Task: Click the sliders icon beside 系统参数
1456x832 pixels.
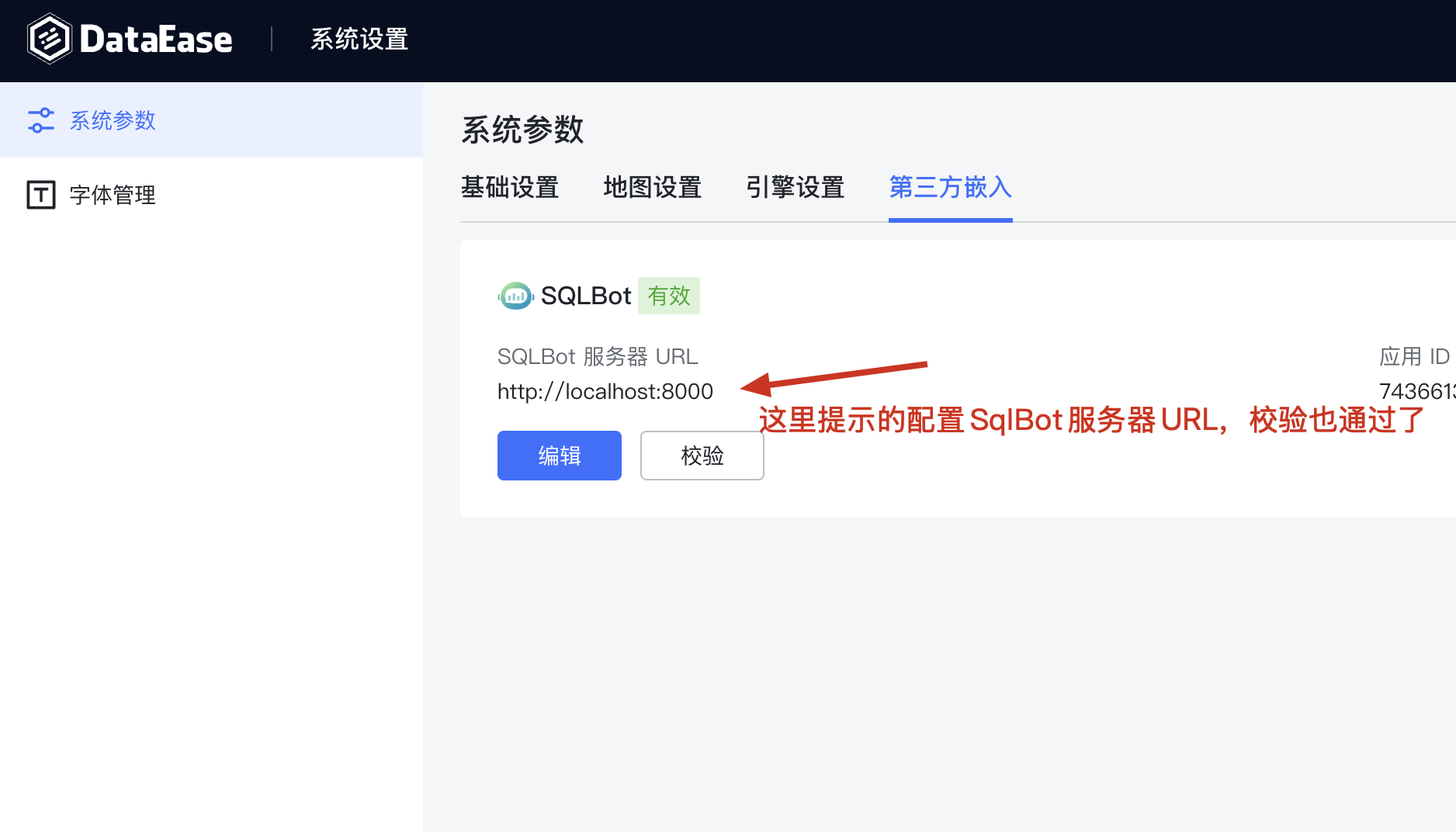Action: (x=41, y=120)
